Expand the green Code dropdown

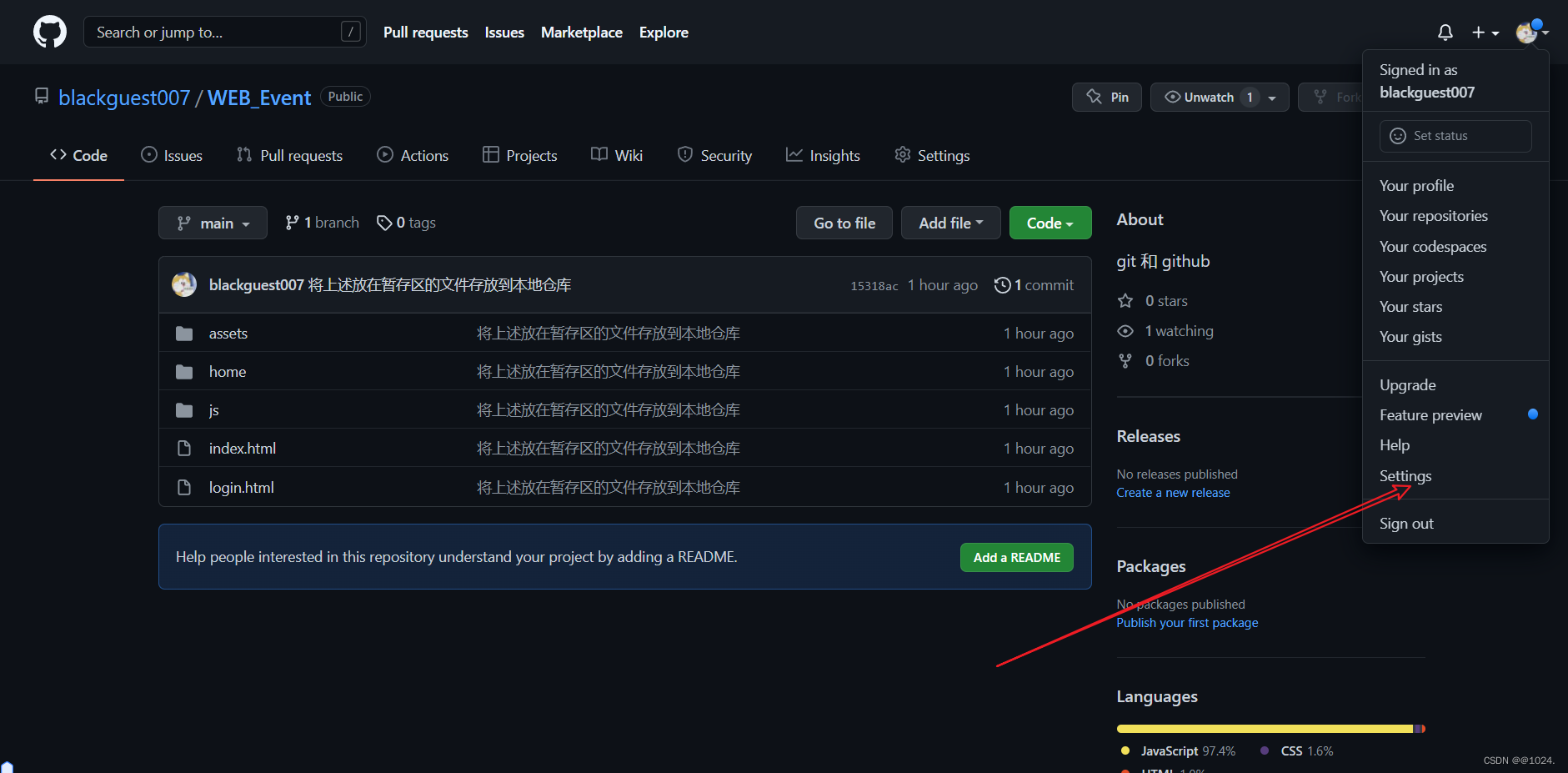tap(1050, 223)
